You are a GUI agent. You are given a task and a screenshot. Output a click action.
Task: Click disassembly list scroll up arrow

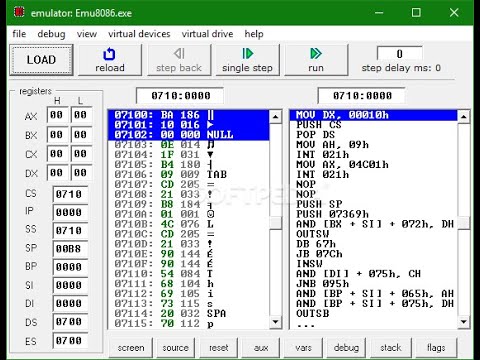(x=463, y=117)
